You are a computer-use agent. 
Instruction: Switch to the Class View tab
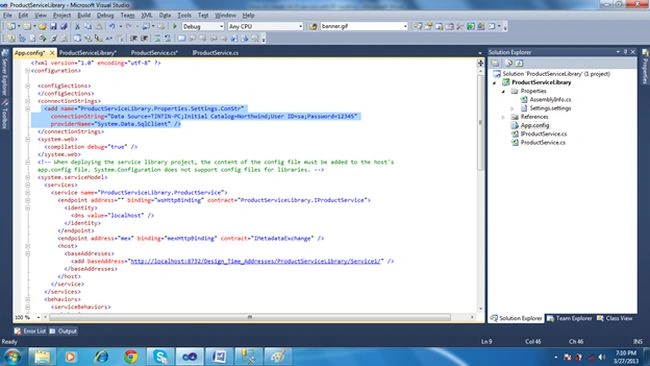(x=615, y=318)
